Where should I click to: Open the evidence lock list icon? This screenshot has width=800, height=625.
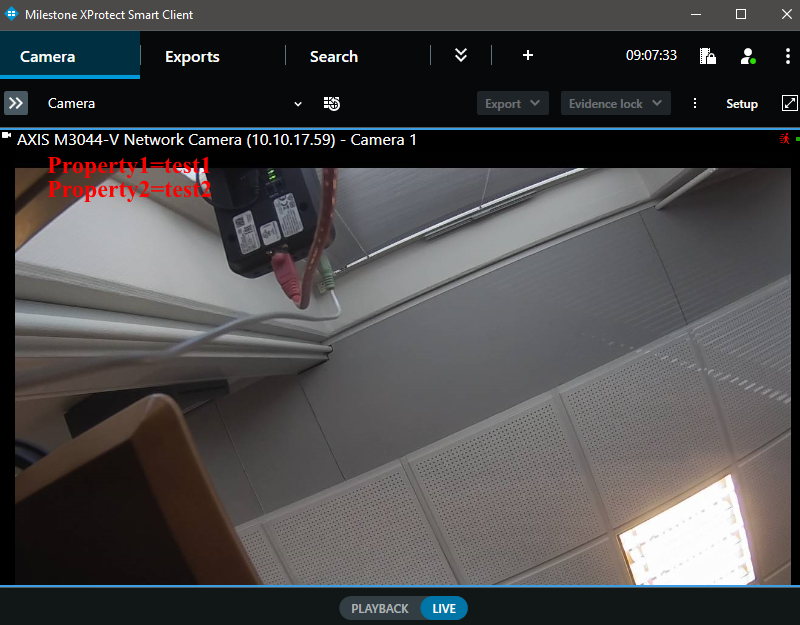708,56
